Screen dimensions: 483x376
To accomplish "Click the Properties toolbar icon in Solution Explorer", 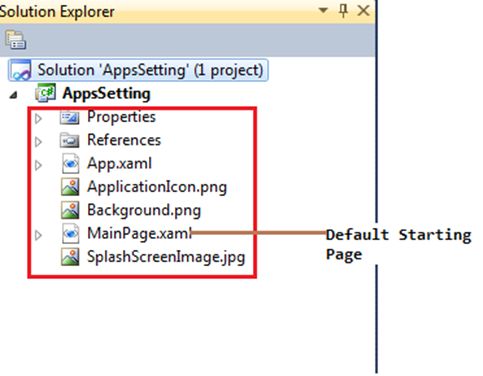I will [x=15, y=40].
